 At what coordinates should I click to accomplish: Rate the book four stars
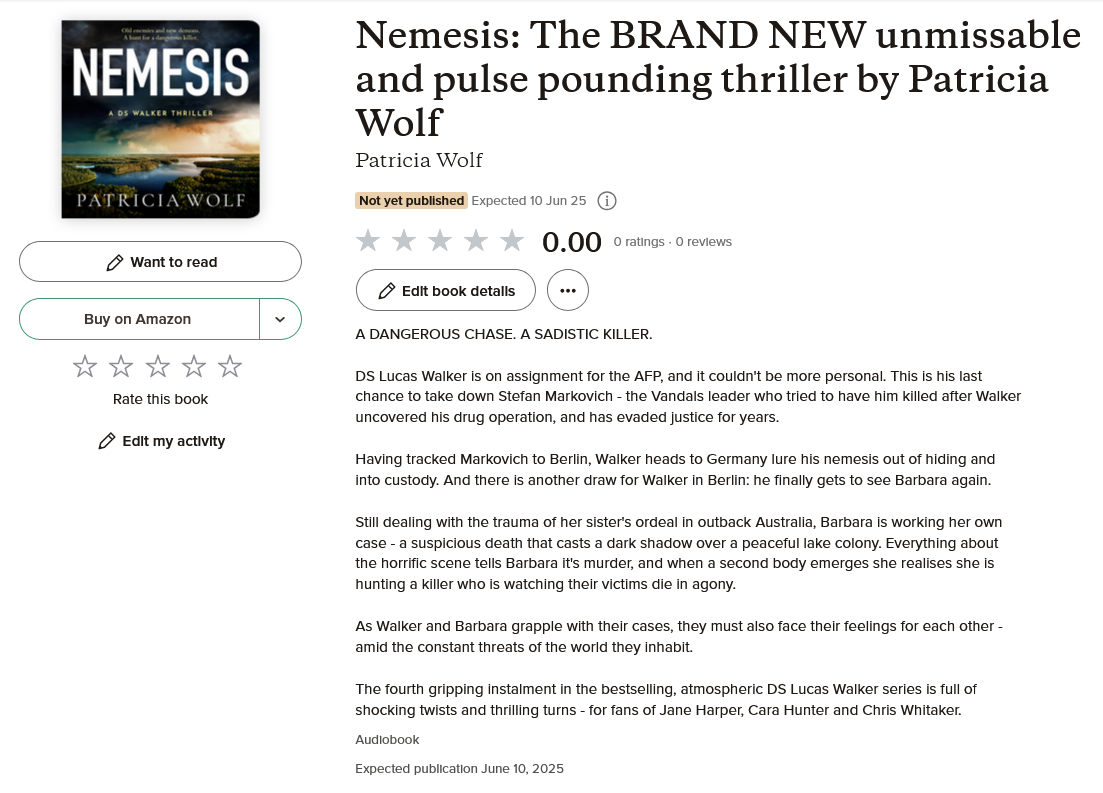[193, 366]
